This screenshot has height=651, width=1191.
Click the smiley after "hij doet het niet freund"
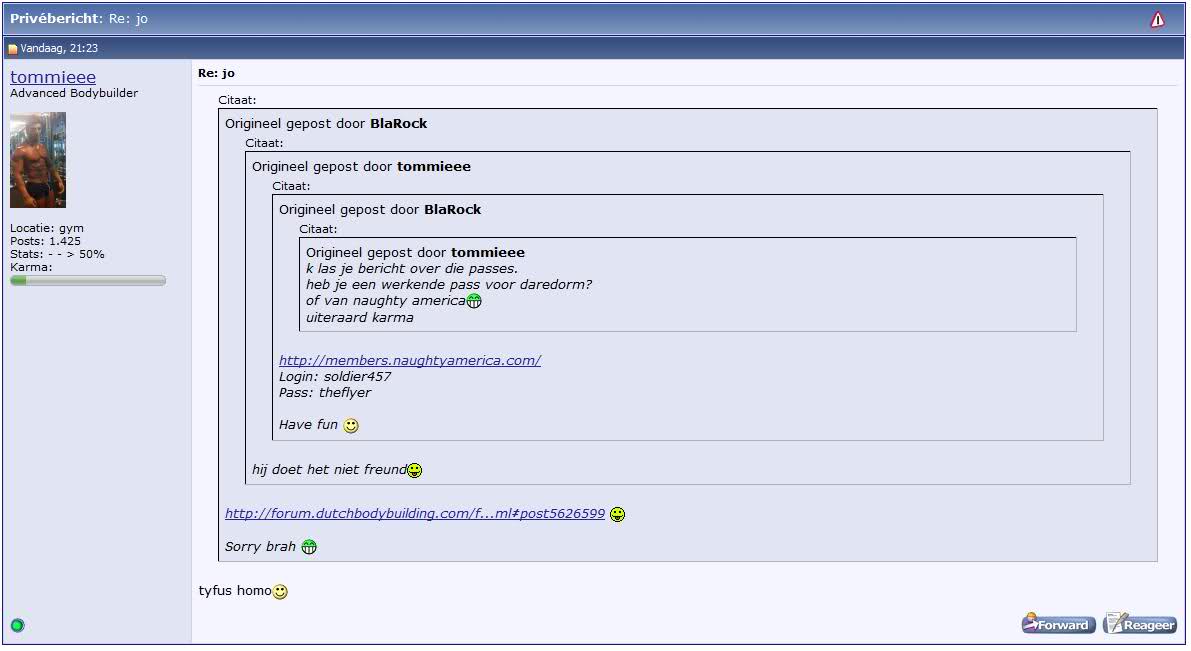coord(414,470)
